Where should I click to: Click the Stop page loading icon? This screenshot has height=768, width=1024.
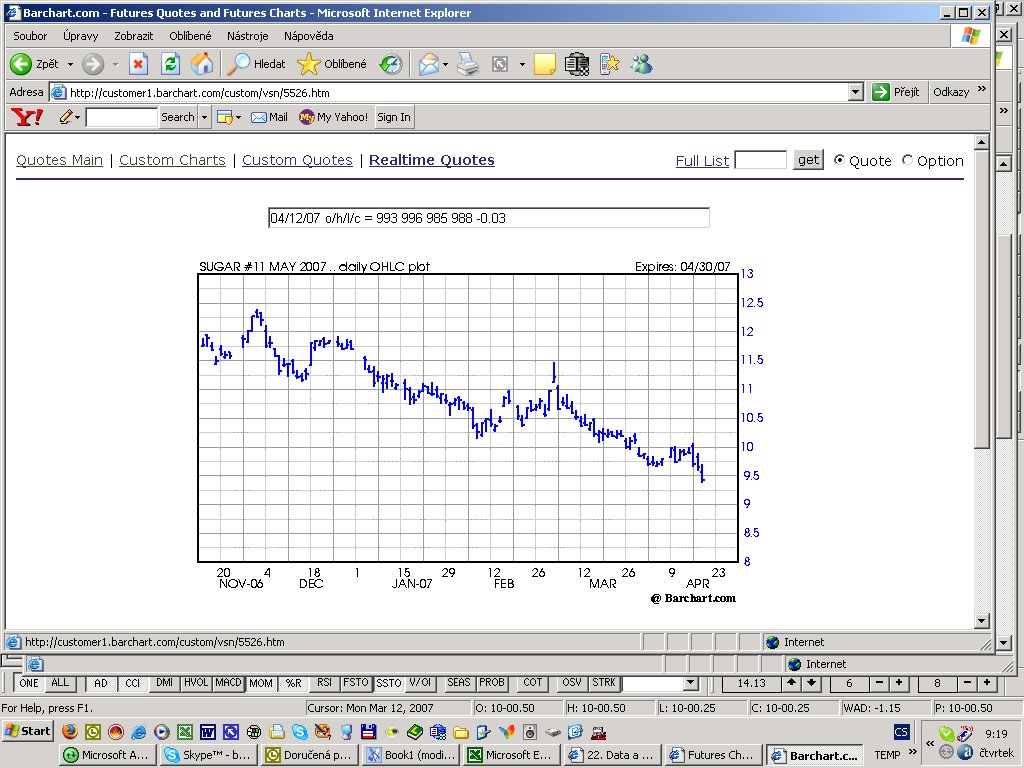(138, 64)
